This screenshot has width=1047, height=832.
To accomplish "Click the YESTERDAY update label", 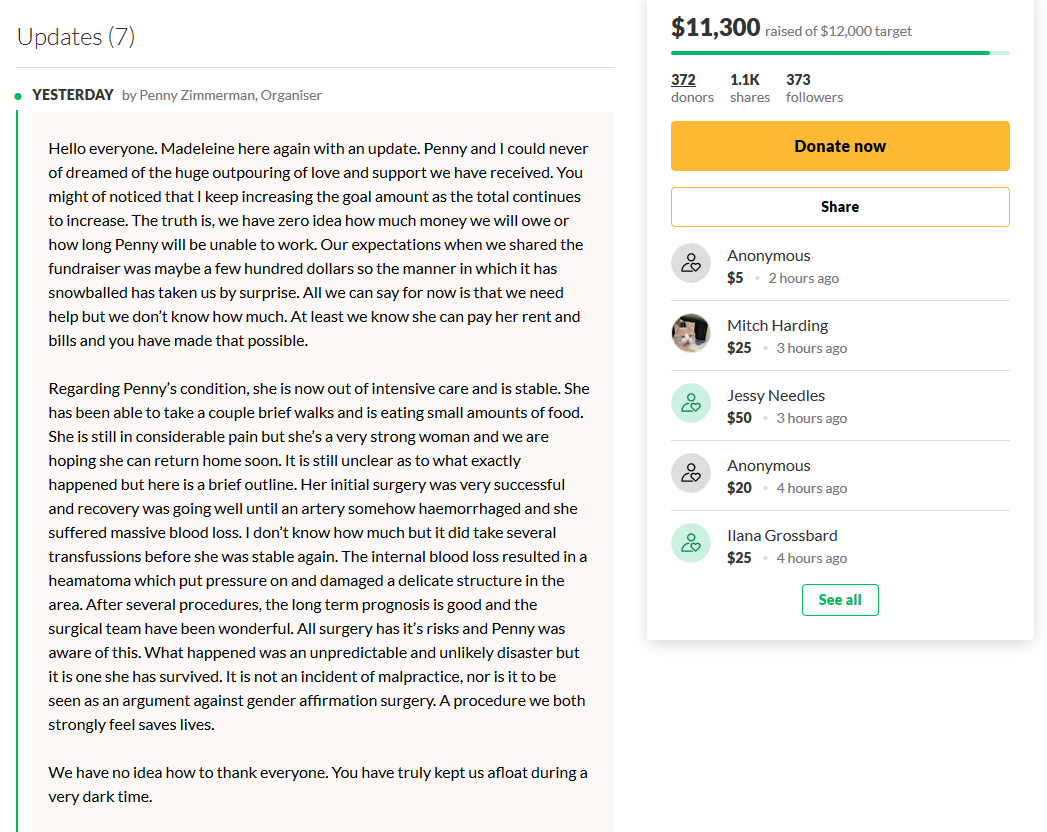I will click(x=73, y=95).
